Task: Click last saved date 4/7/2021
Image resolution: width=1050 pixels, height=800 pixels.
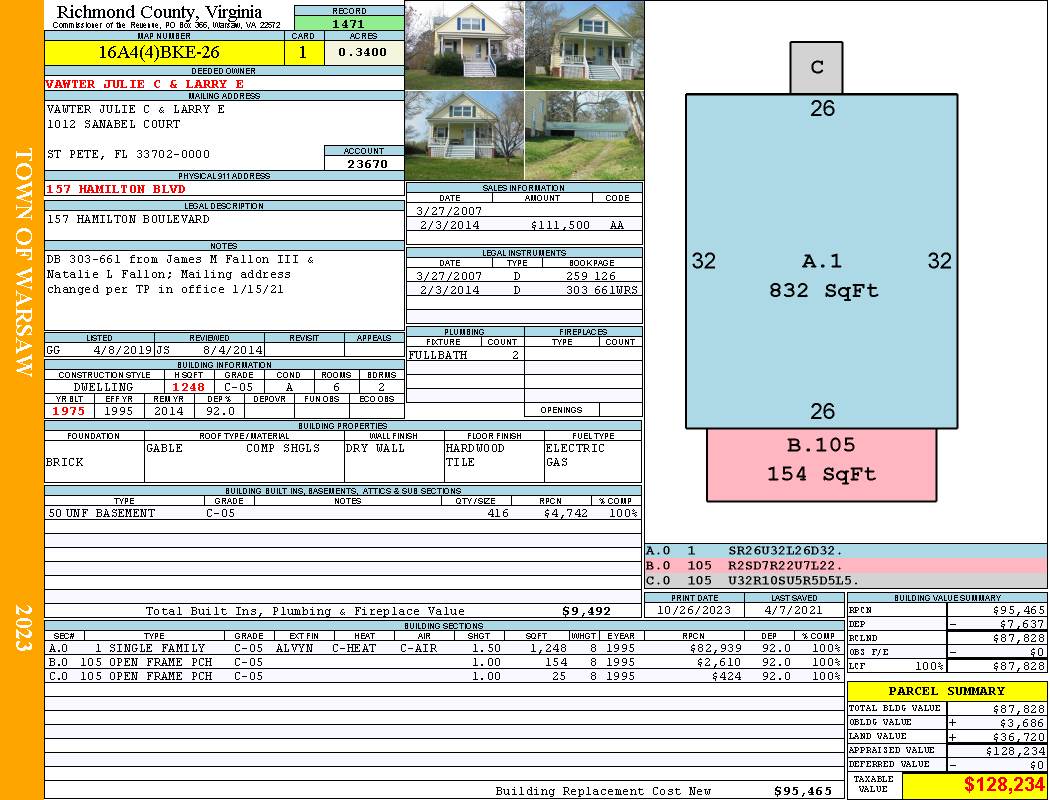Action: (794, 610)
